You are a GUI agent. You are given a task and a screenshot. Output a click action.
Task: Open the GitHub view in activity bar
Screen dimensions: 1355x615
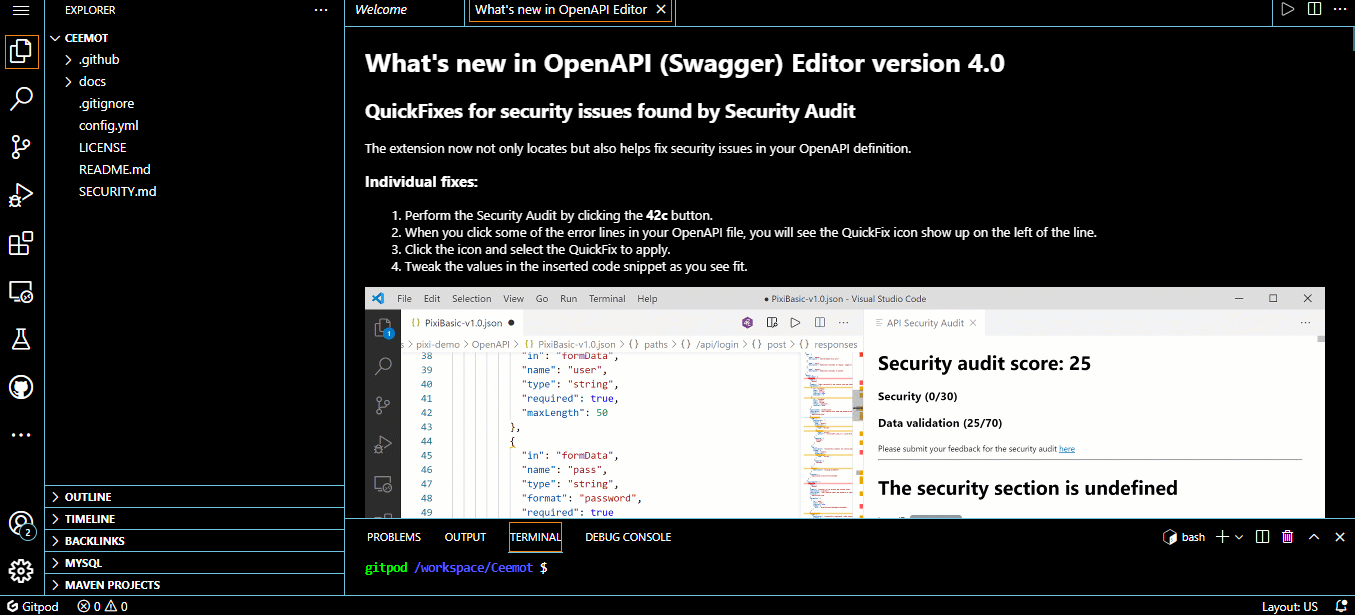coord(21,387)
